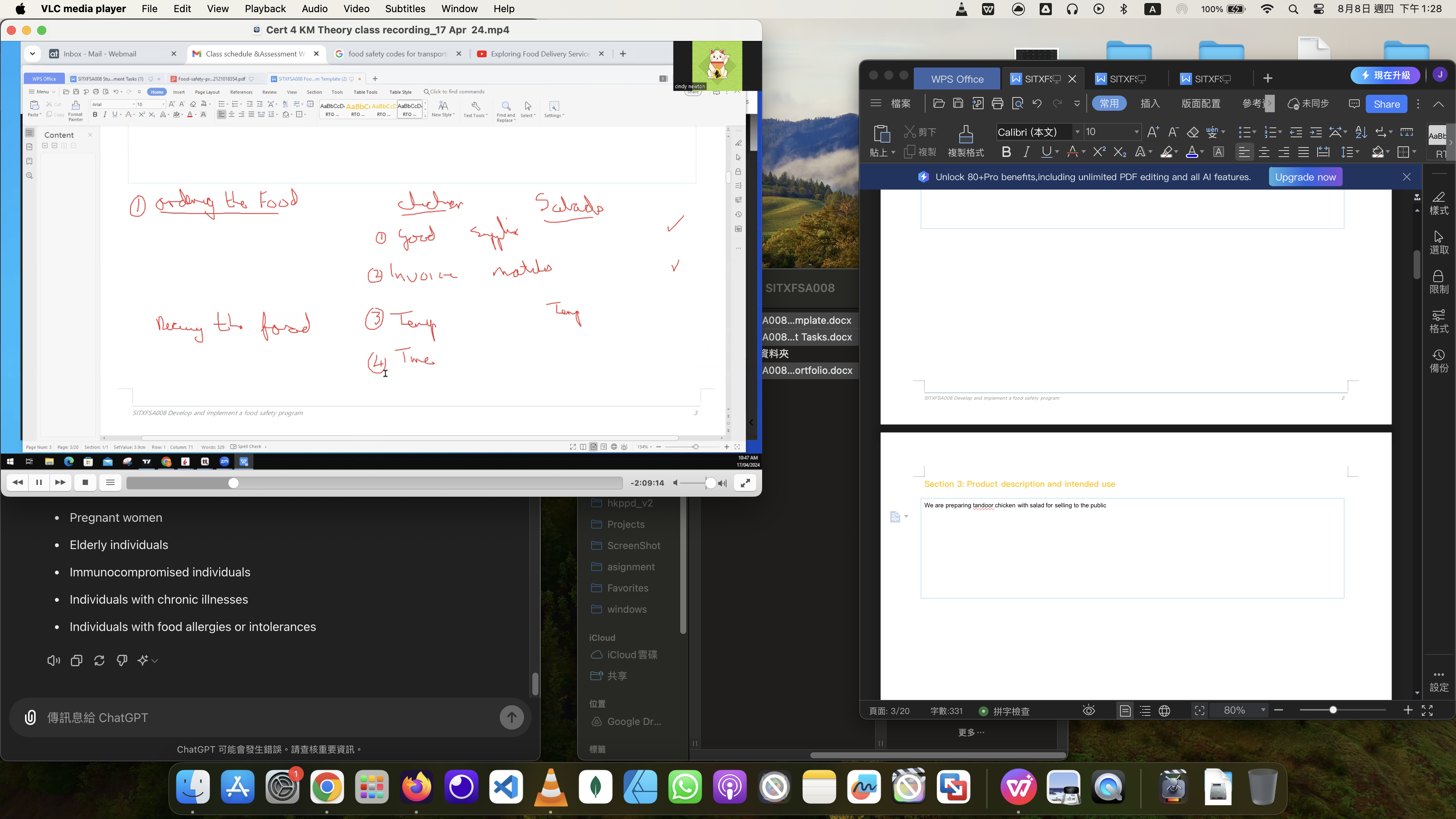1456x819 pixels.
Task: Open the quick access toolbar customize arrow
Action: [x=1077, y=104]
